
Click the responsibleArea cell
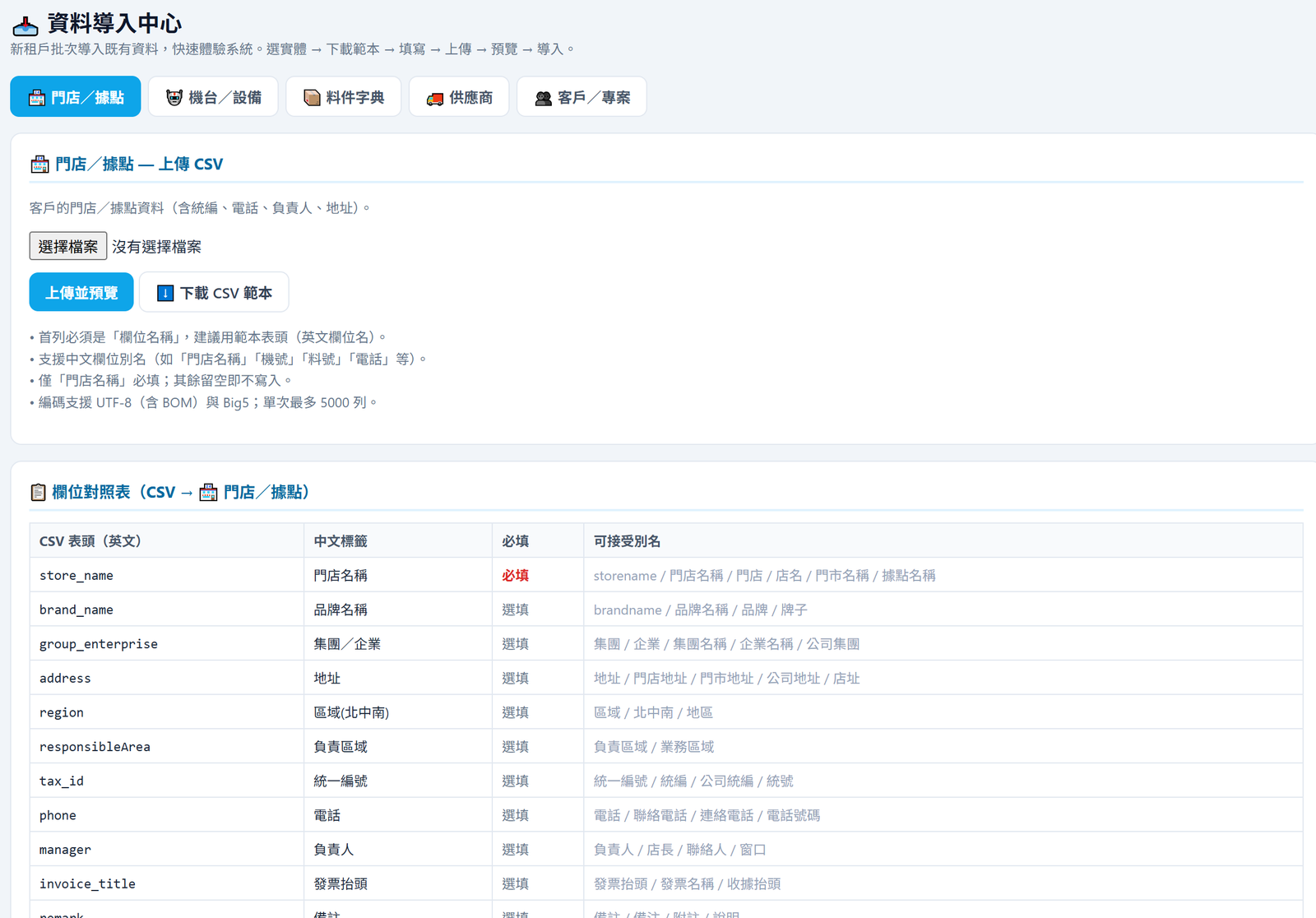[x=167, y=746]
